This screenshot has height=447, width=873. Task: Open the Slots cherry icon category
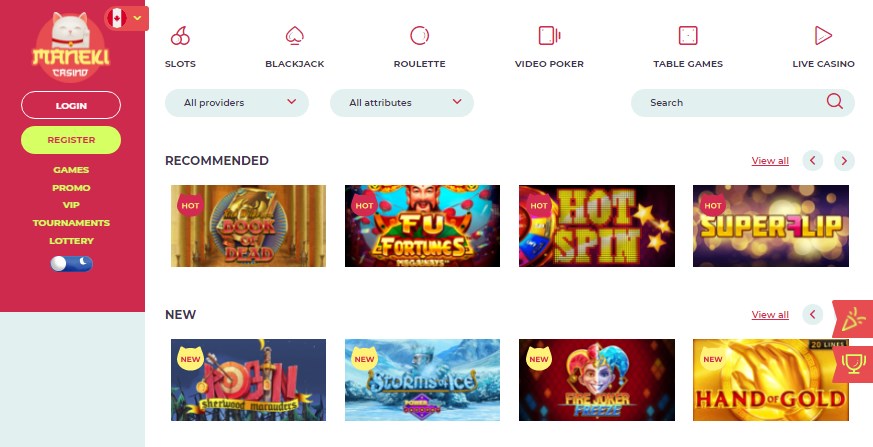pos(180,36)
